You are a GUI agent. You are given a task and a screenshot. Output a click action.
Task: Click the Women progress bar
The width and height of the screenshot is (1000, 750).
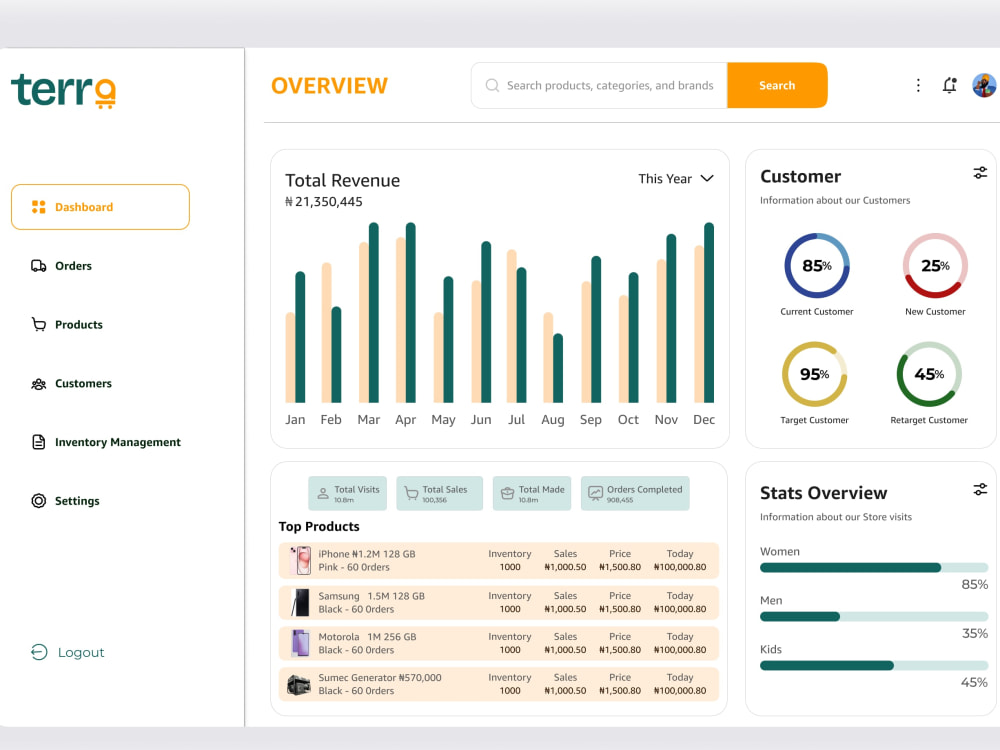click(x=874, y=568)
